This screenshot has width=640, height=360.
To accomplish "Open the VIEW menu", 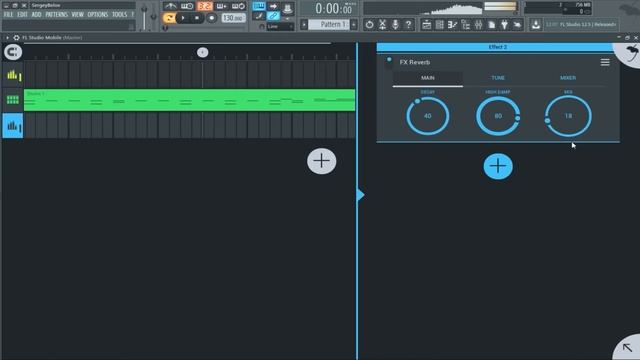I will point(78,14).
